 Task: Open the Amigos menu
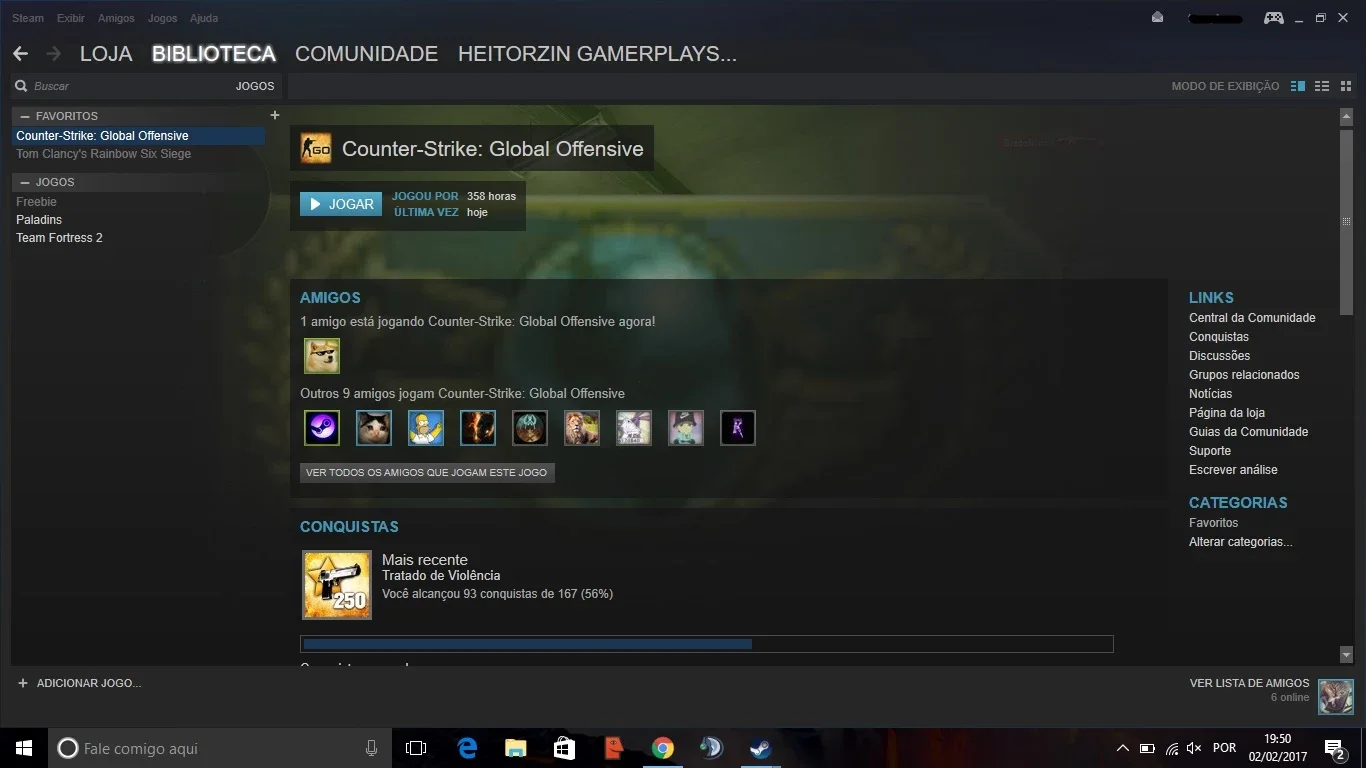[x=116, y=18]
